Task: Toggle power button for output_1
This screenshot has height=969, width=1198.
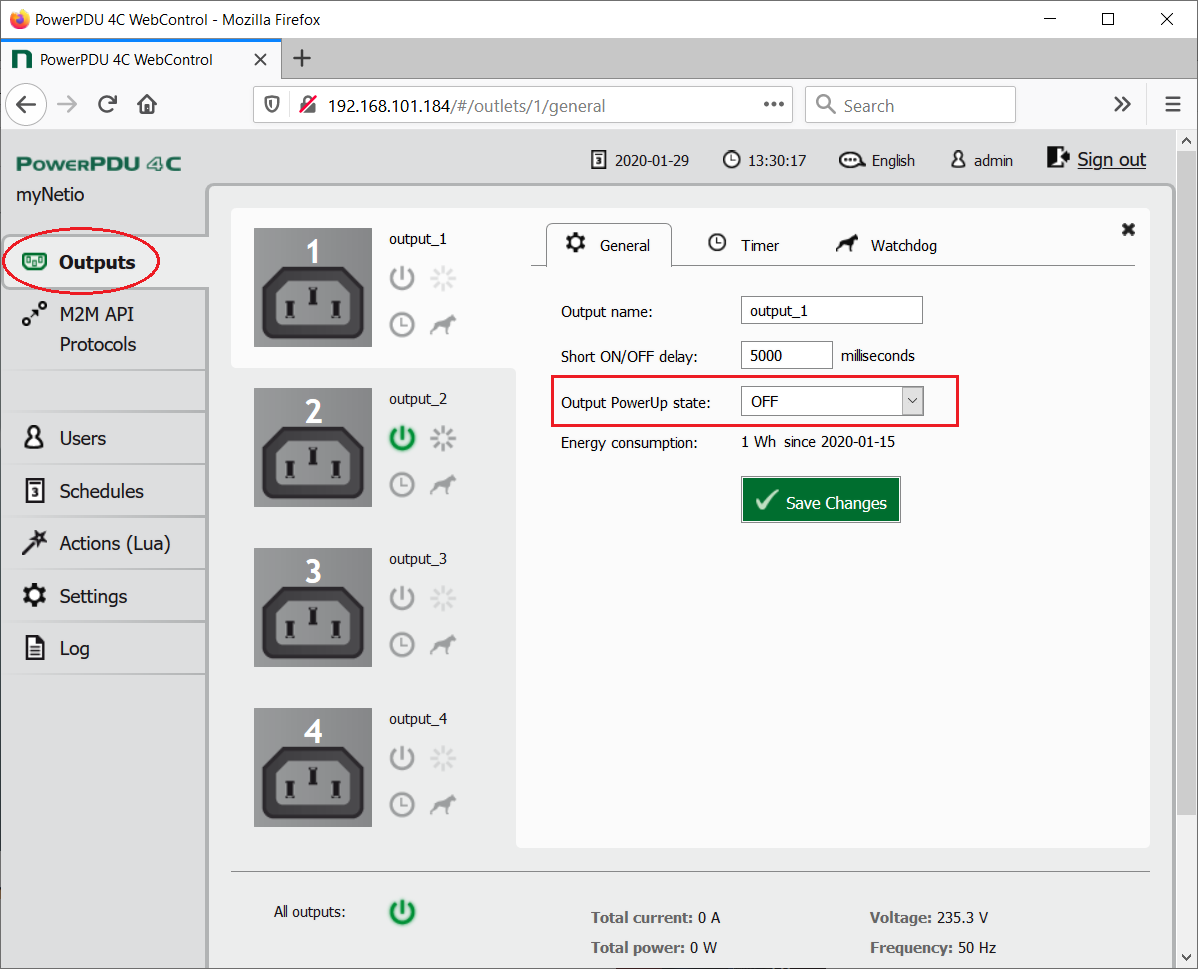Action: click(x=402, y=278)
